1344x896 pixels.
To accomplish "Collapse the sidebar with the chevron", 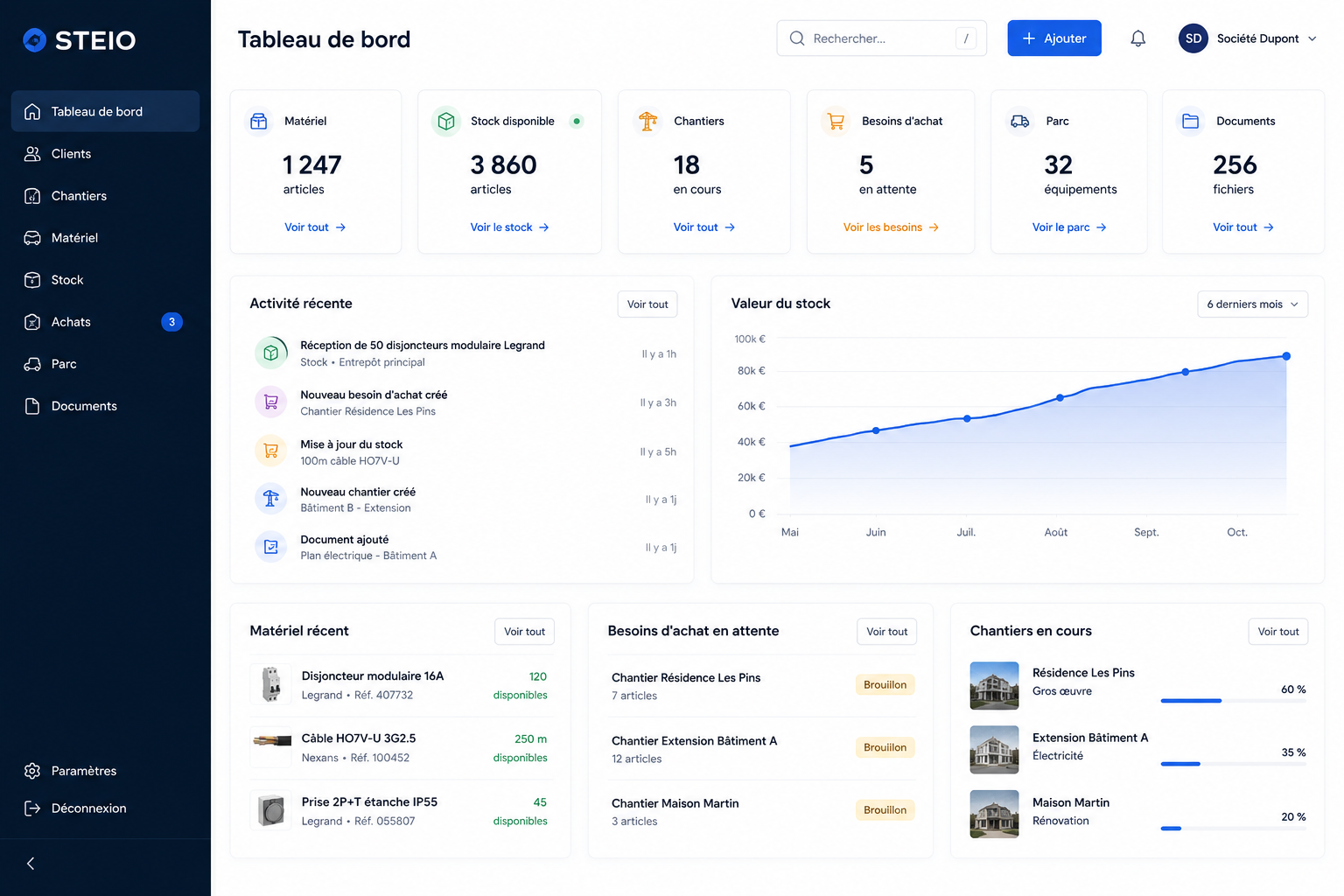I will (31, 864).
